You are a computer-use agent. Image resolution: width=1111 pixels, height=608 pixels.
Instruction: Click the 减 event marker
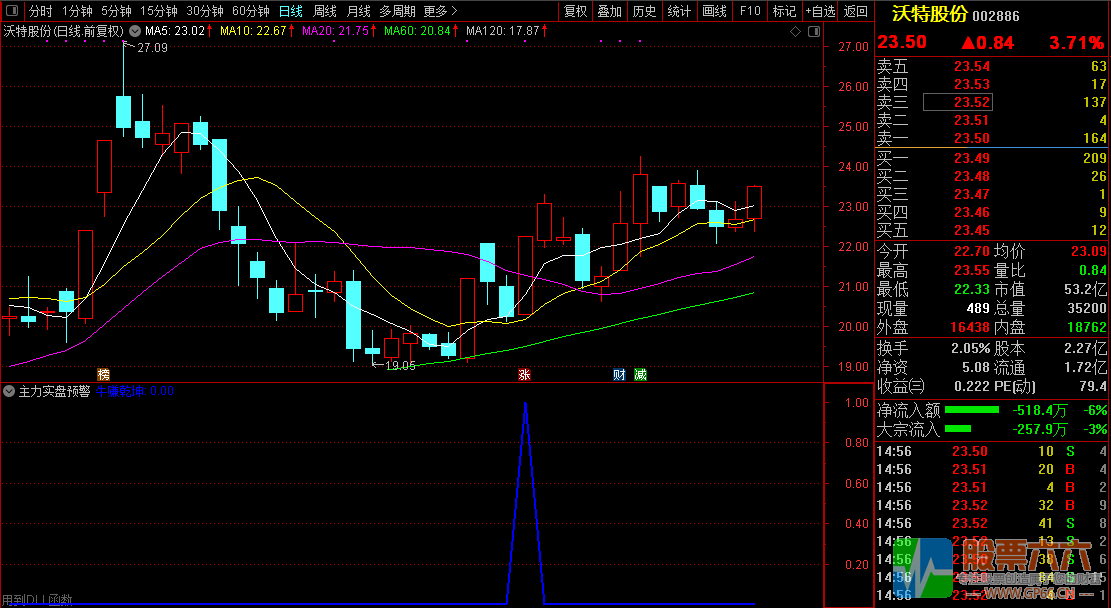tap(641, 374)
